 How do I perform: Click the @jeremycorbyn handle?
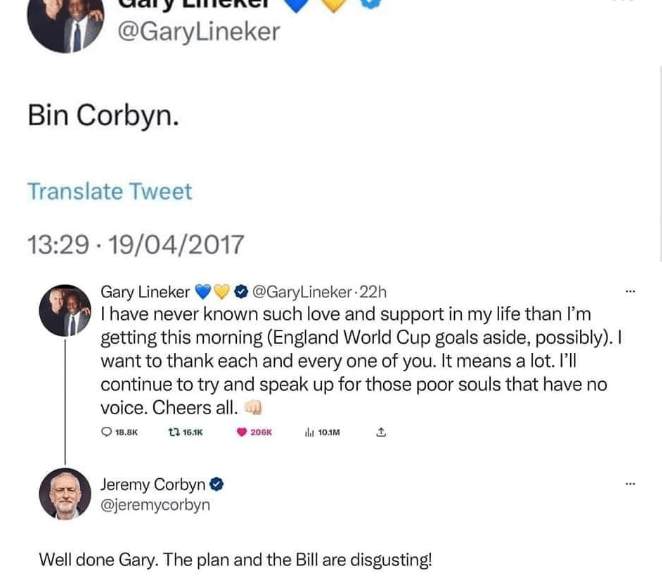coord(155,505)
